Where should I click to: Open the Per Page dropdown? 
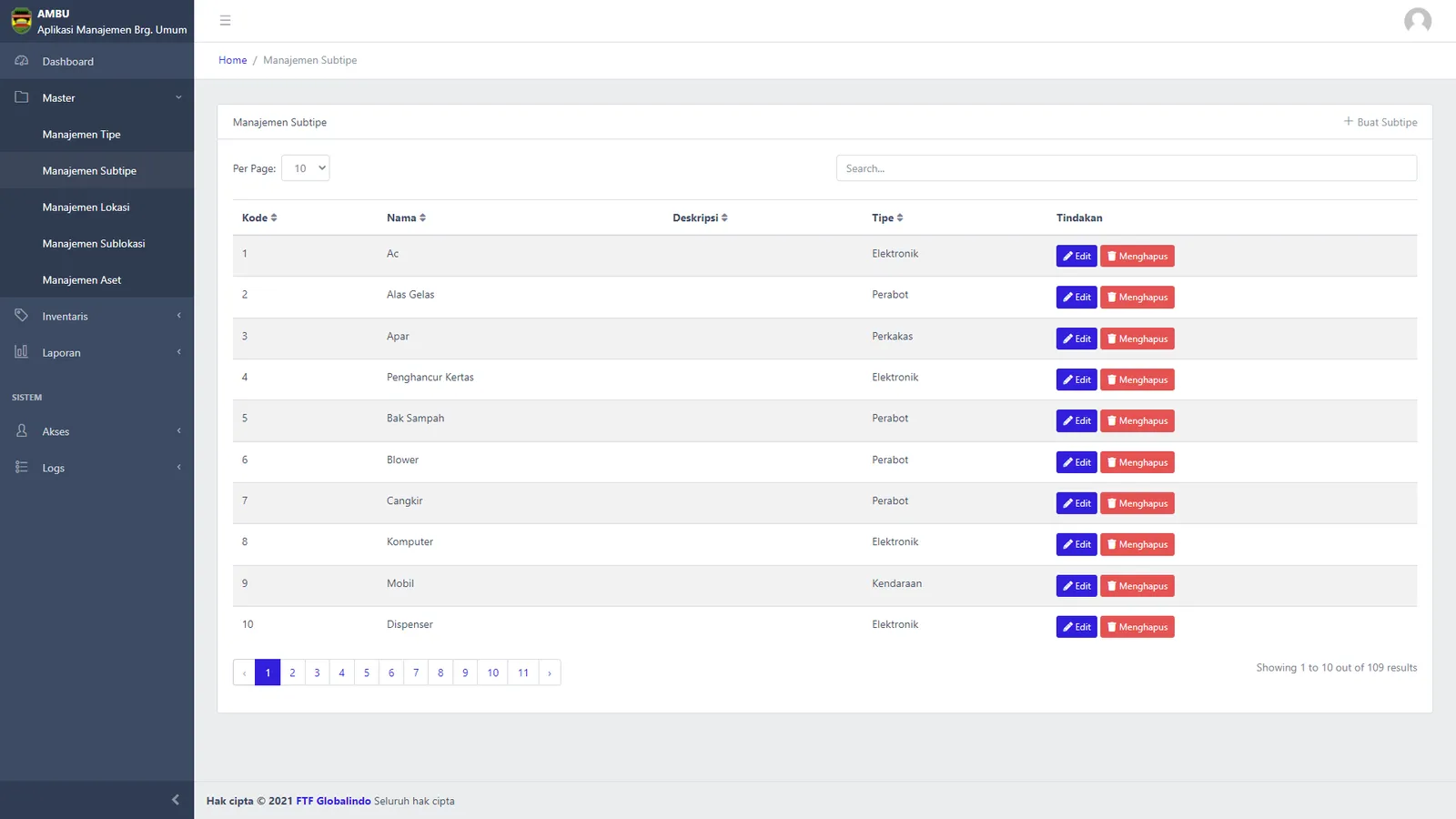click(x=306, y=168)
